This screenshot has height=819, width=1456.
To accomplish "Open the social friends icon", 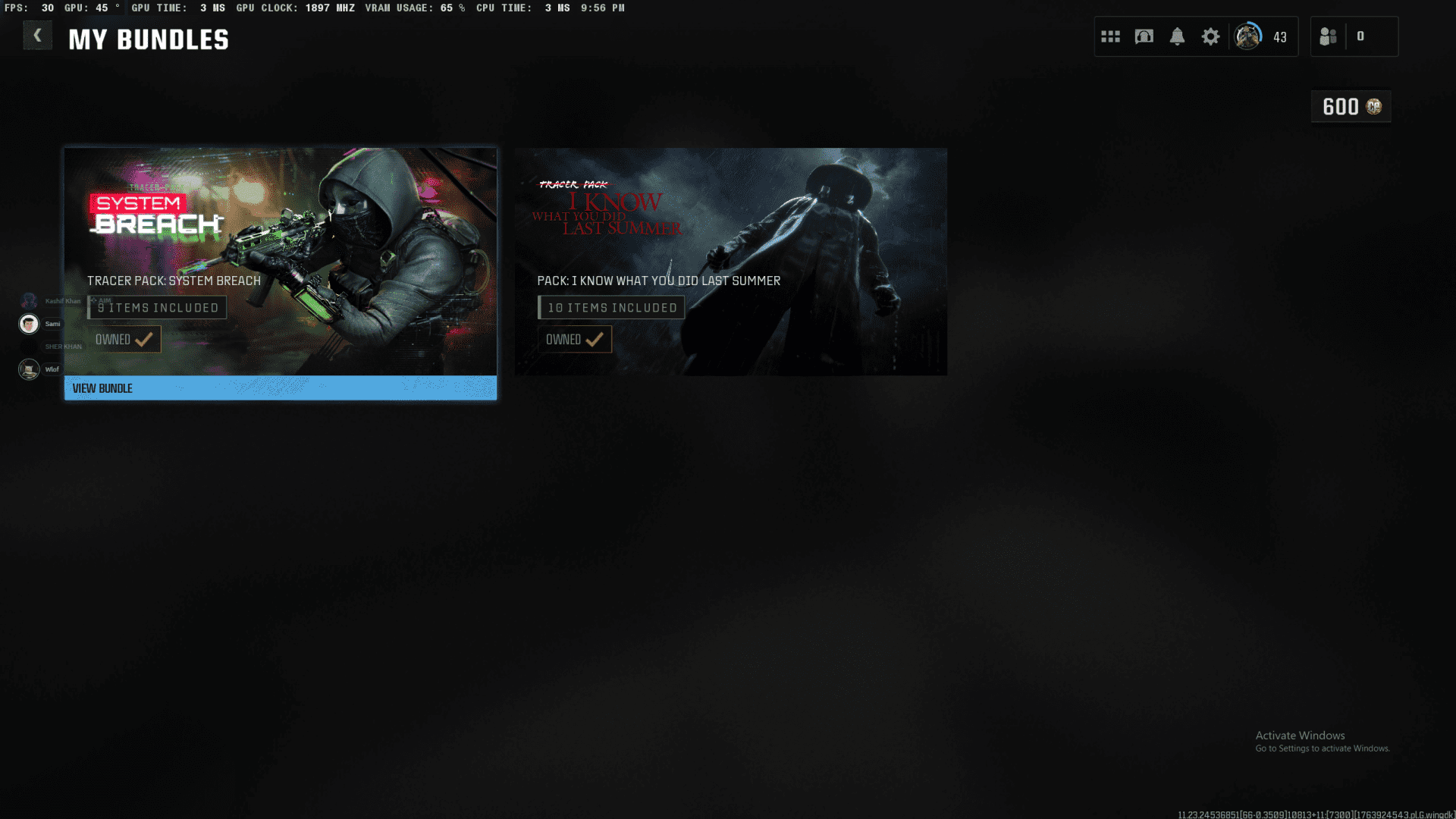I will (1328, 36).
